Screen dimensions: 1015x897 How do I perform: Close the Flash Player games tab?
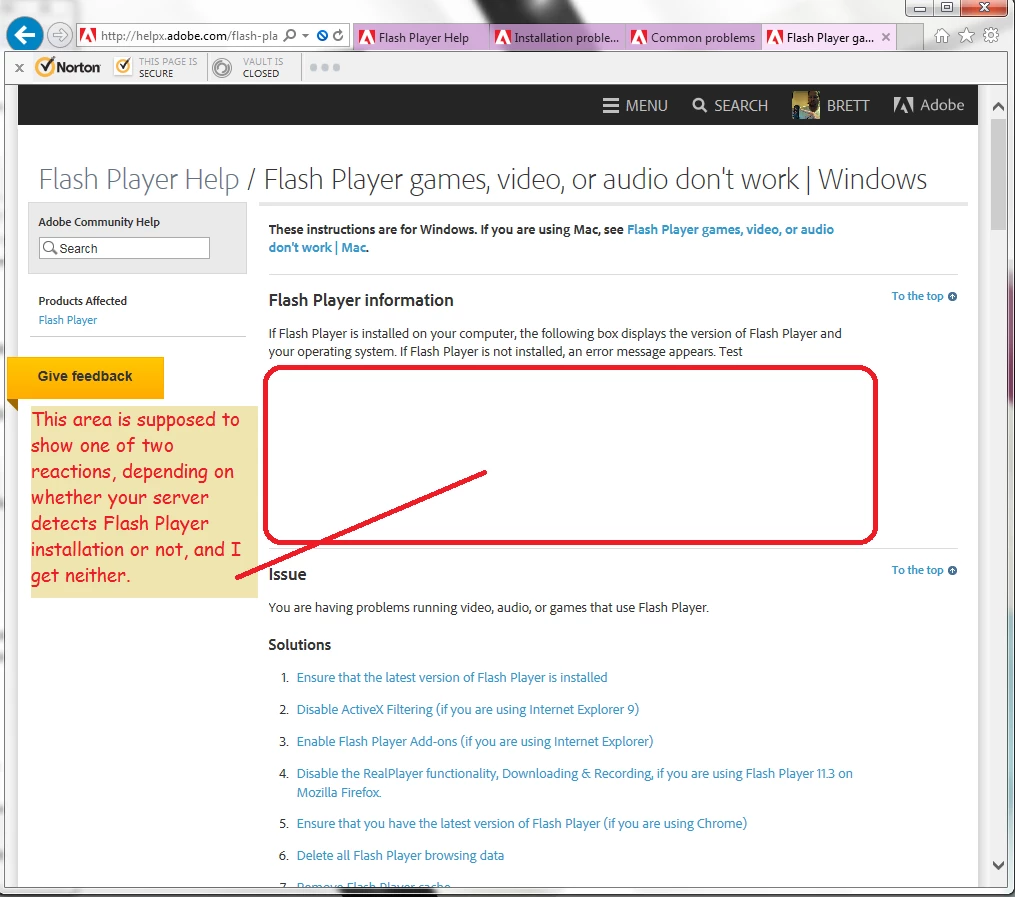[886, 38]
